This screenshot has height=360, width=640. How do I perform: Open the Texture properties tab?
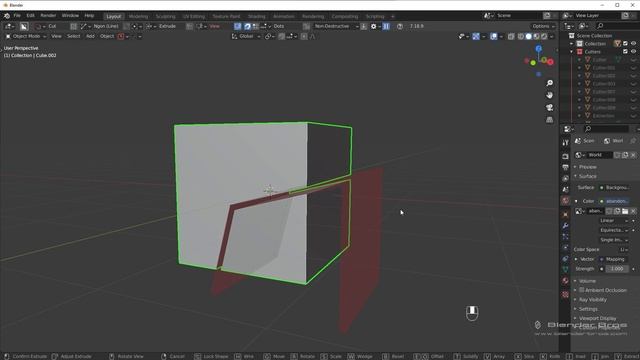coord(565,294)
